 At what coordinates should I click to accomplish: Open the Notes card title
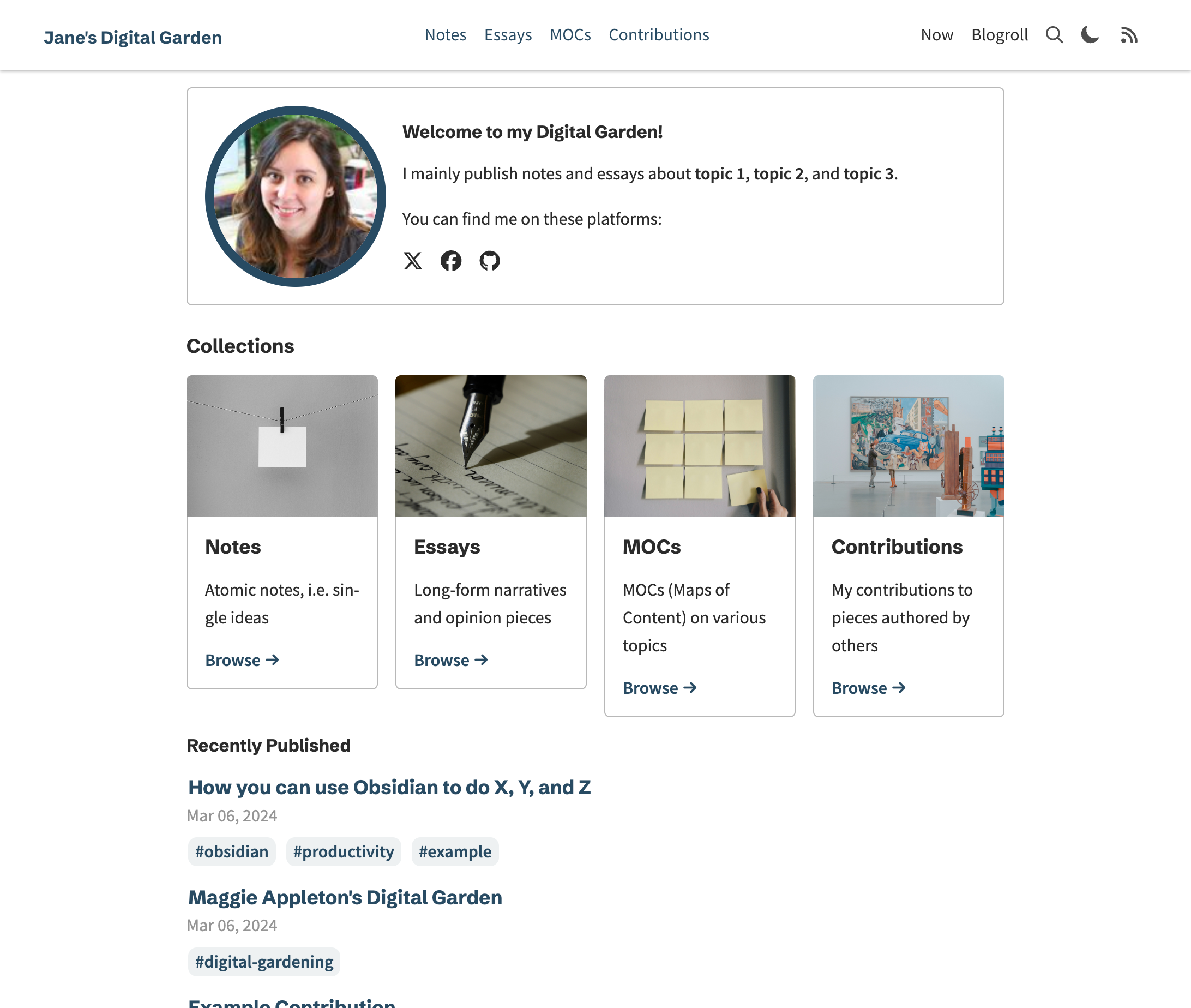(233, 547)
